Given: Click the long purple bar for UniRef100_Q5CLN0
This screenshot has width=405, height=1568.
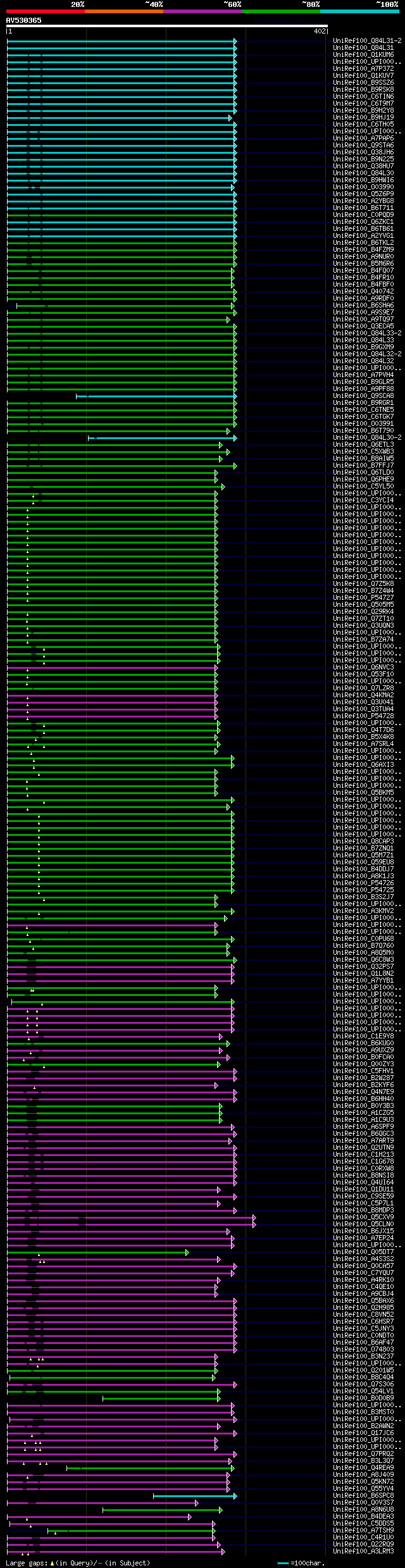Looking at the screenshot, I should click(131, 1224).
